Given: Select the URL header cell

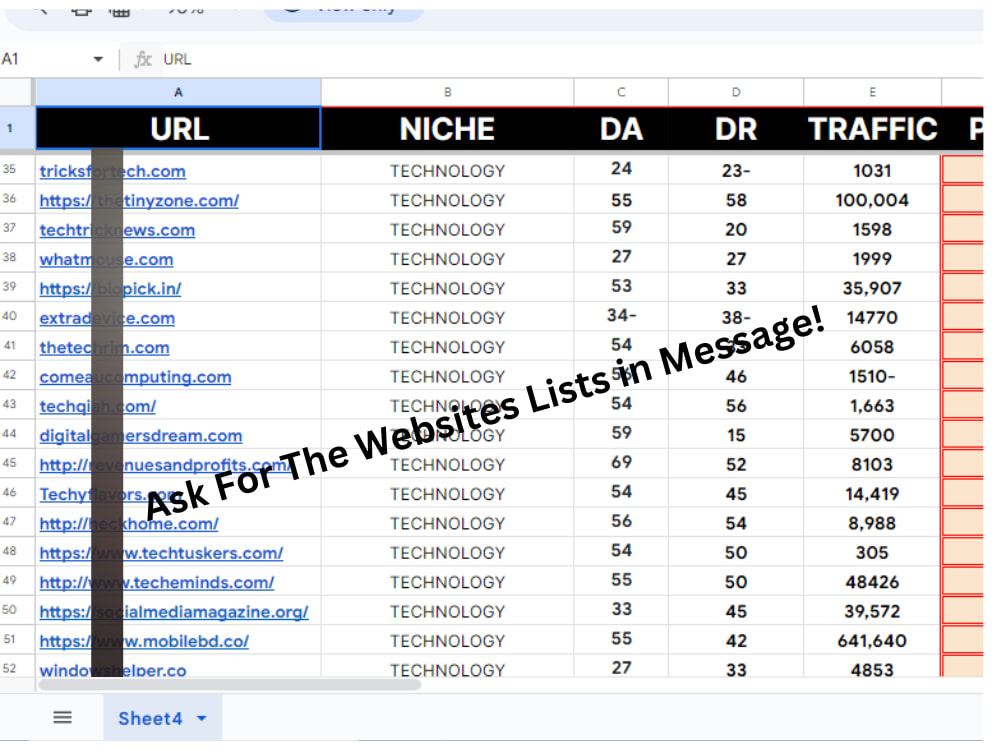Looking at the screenshot, I should pyautogui.click(x=179, y=129).
